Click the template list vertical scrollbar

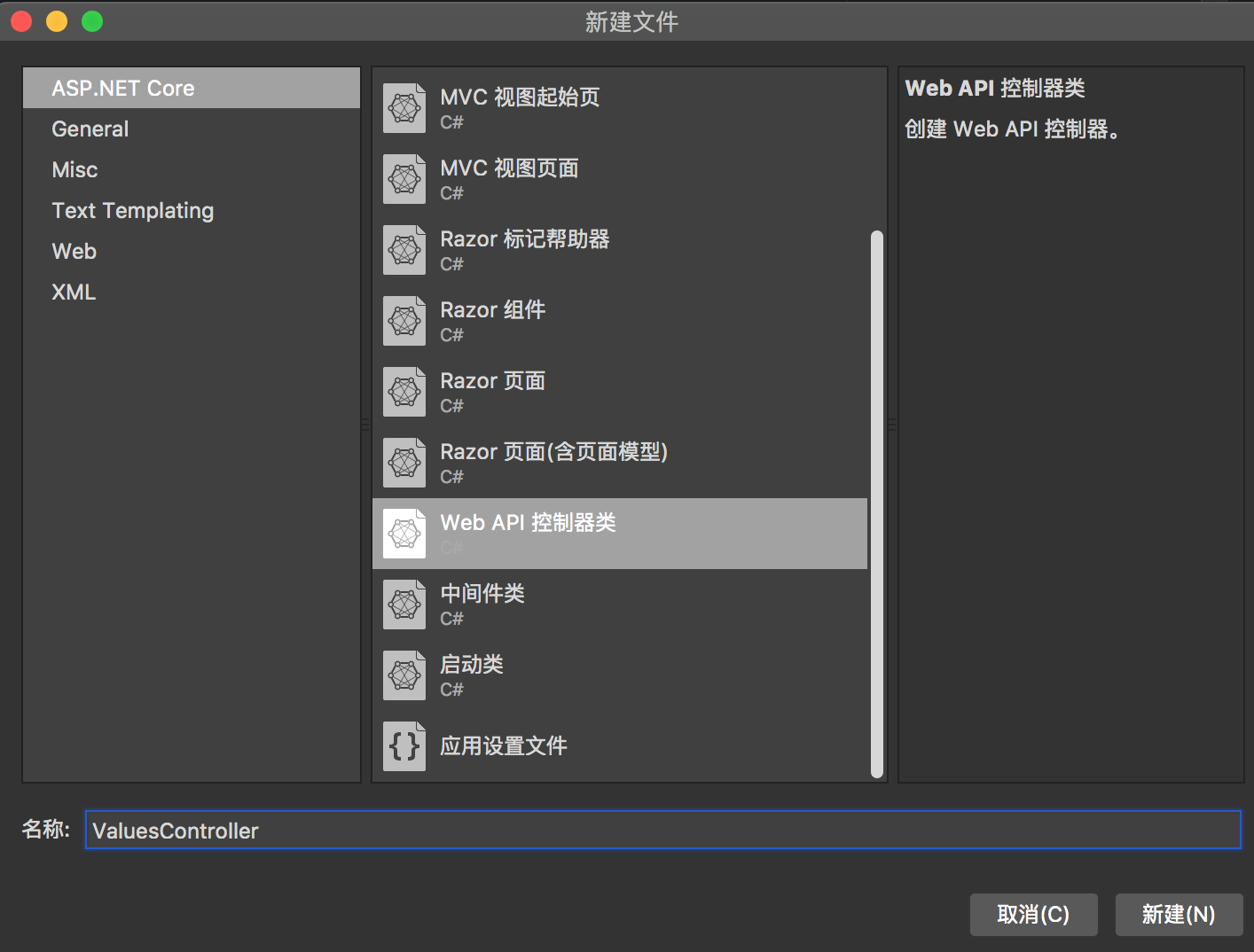pyautogui.click(x=877, y=504)
